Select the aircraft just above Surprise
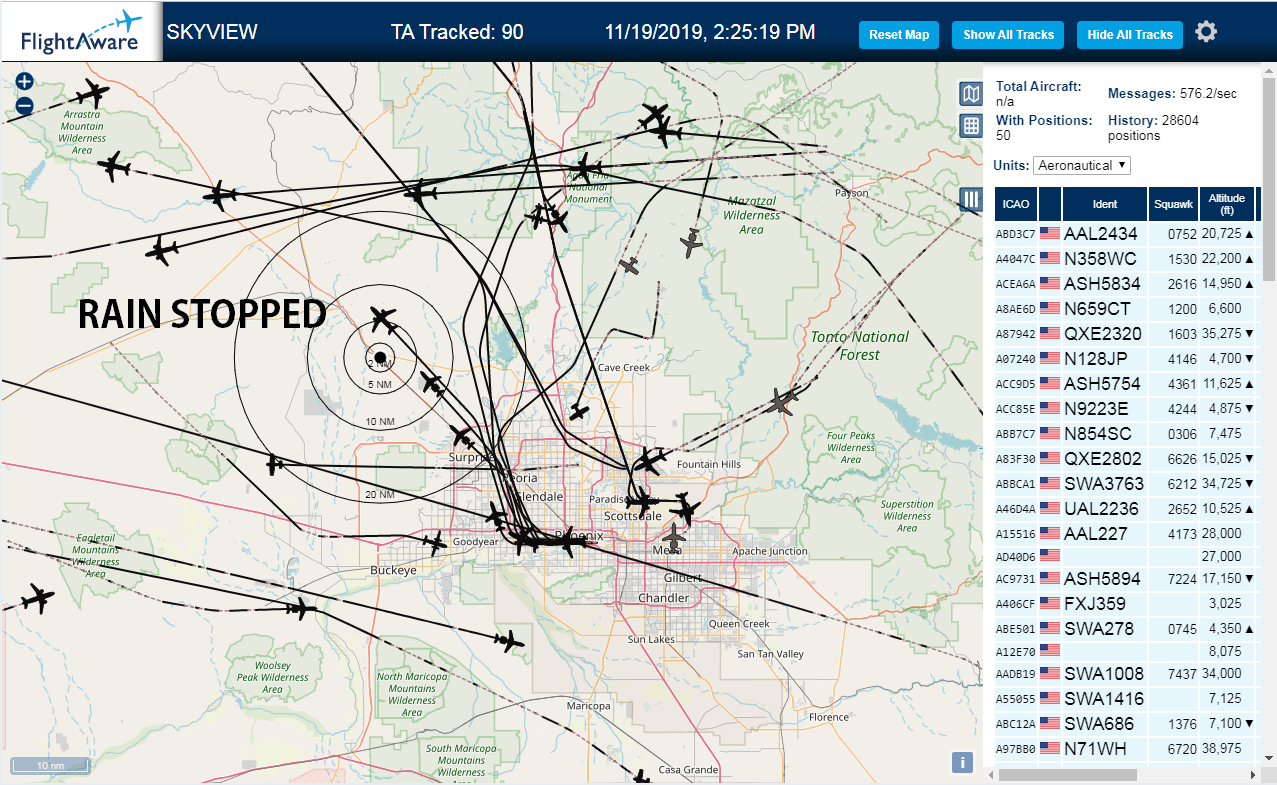 (462, 436)
